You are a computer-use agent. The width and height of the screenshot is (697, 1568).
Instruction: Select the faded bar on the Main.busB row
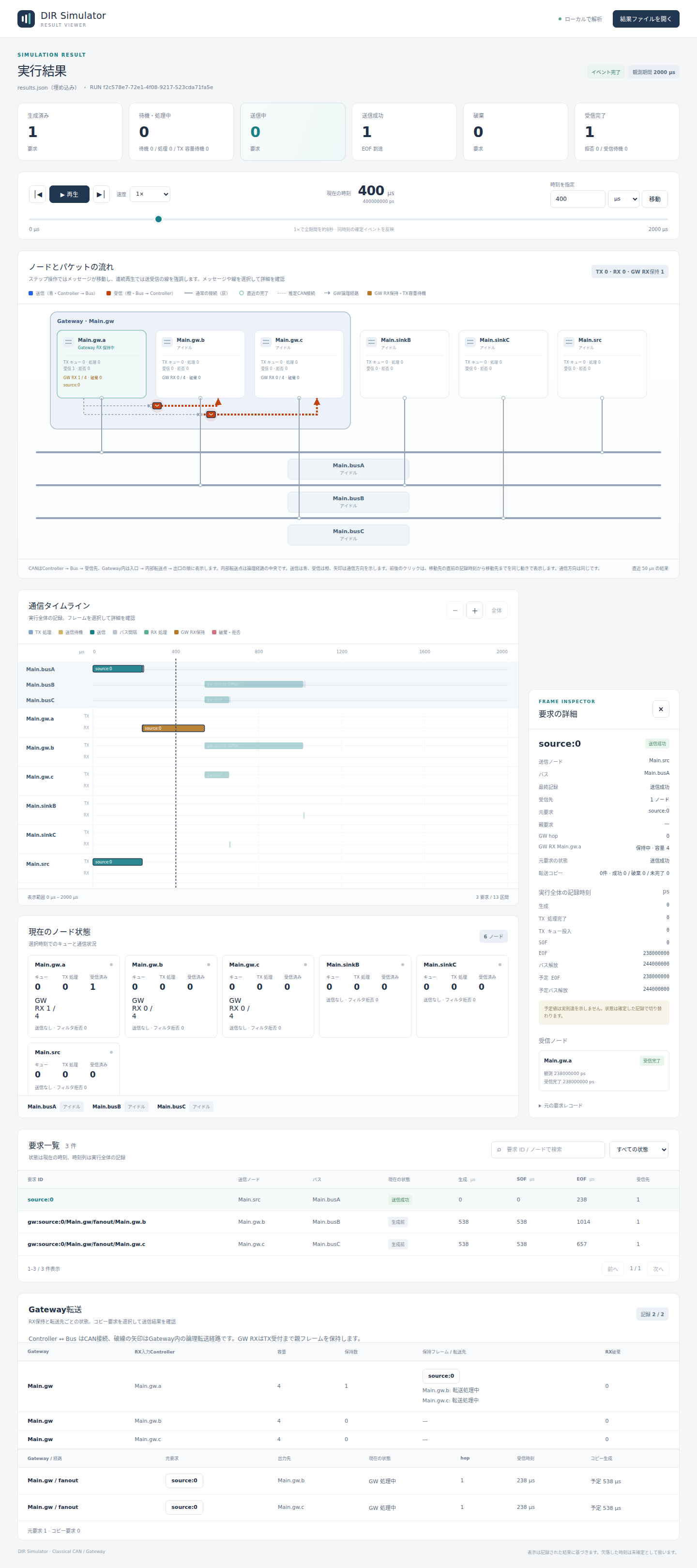pos(254,684)
